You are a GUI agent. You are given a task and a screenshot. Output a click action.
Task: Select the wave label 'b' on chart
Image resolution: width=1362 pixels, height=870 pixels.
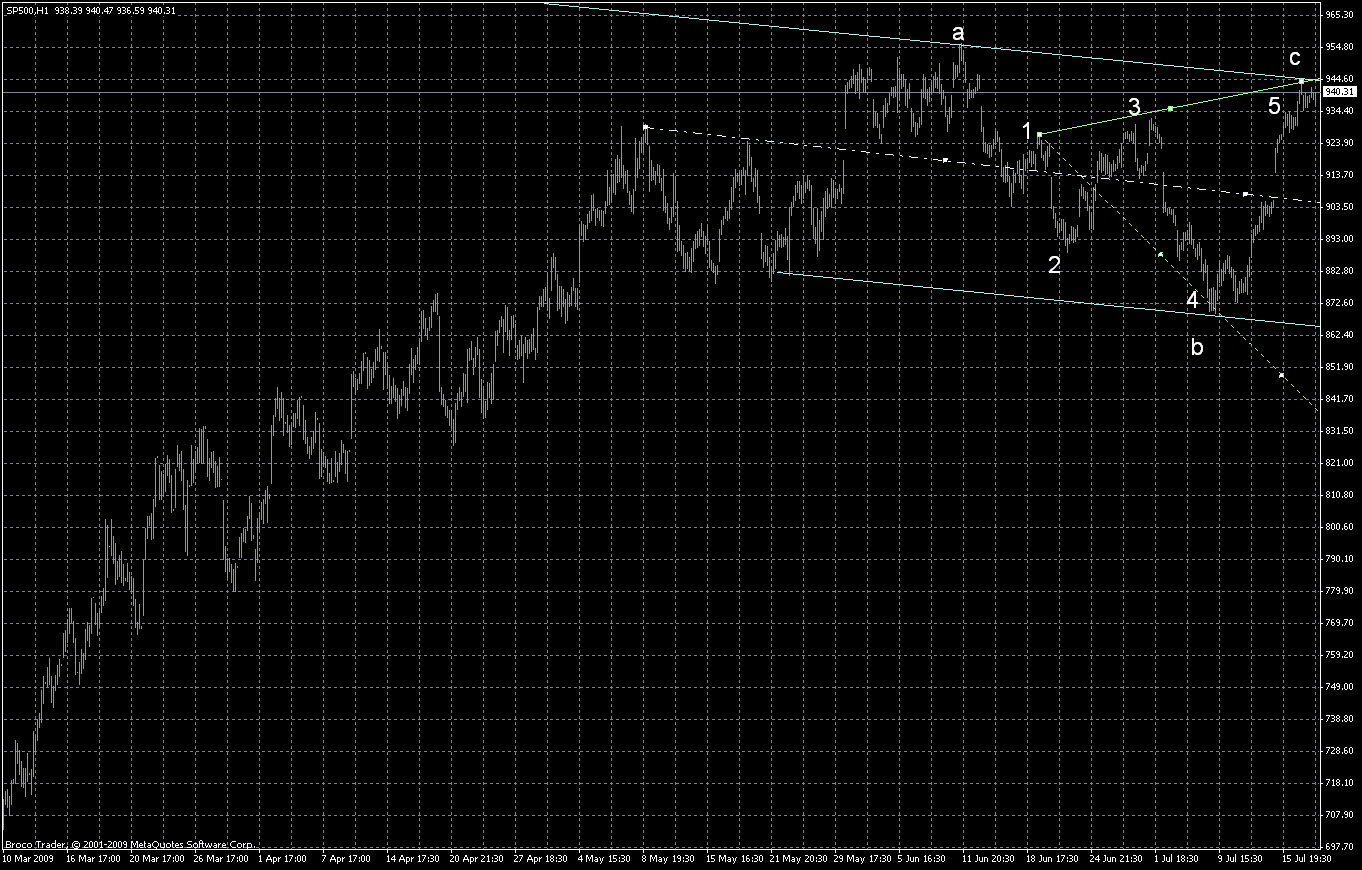(x=1197, y=347)
